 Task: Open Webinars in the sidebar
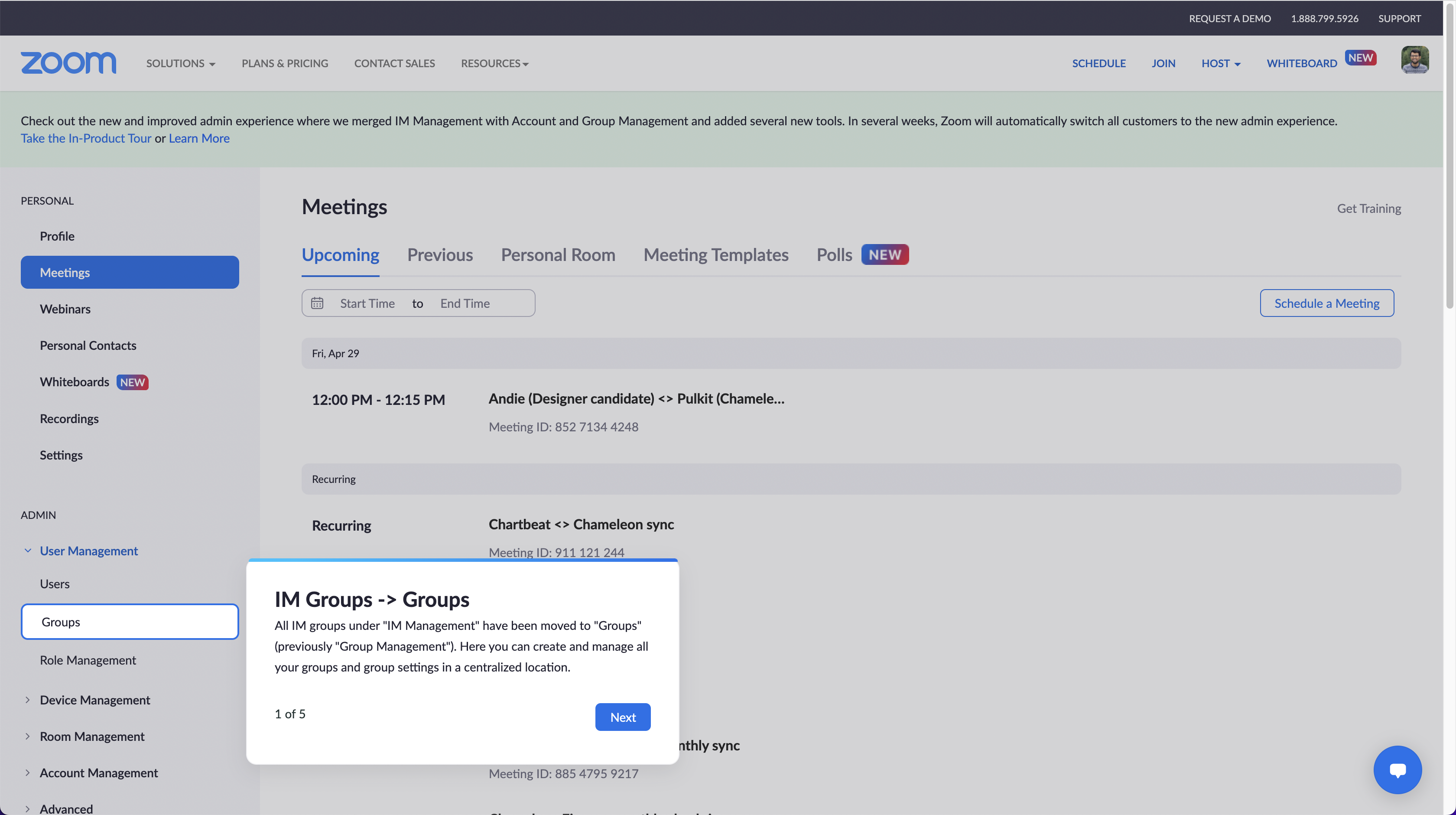tap(65, 309)
